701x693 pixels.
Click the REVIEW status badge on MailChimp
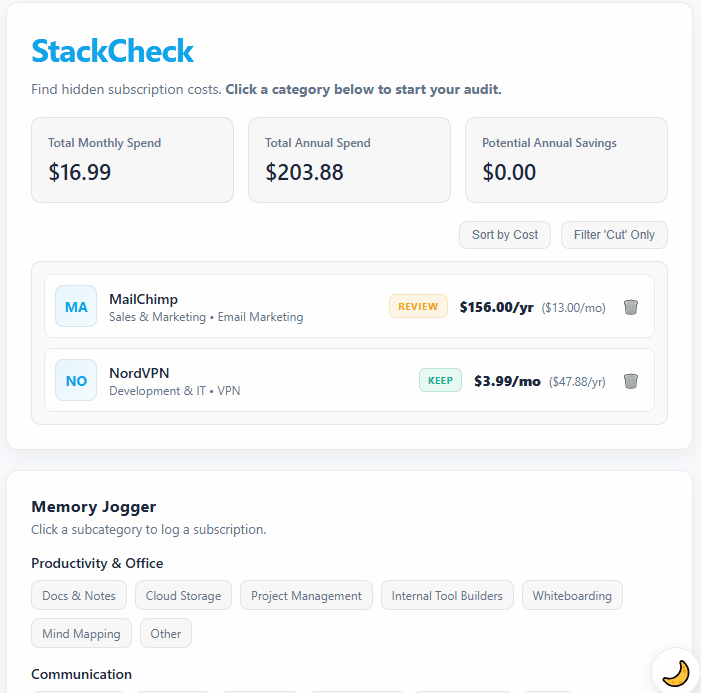click(418, 306)
